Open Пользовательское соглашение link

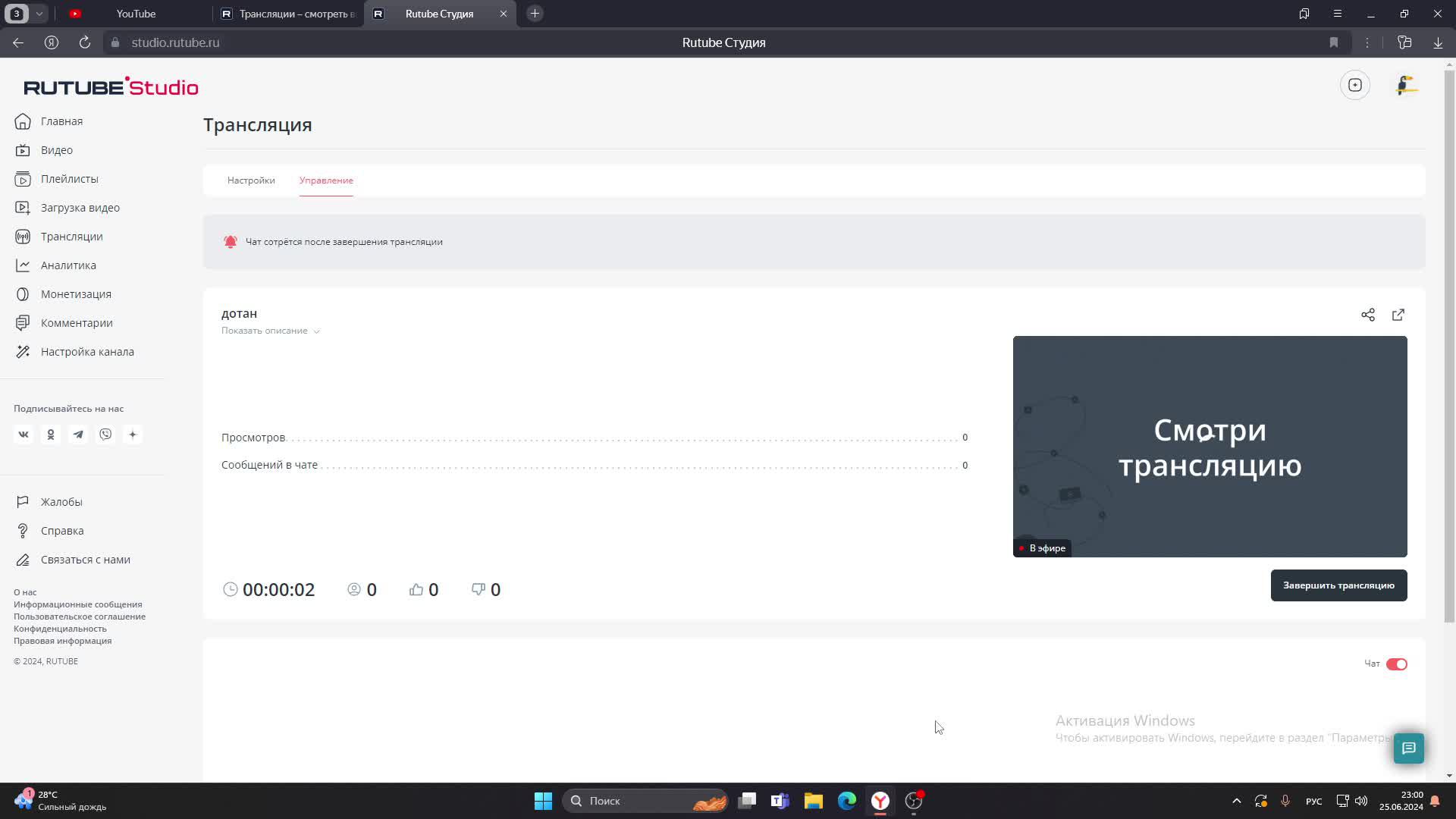pos(80,617)
